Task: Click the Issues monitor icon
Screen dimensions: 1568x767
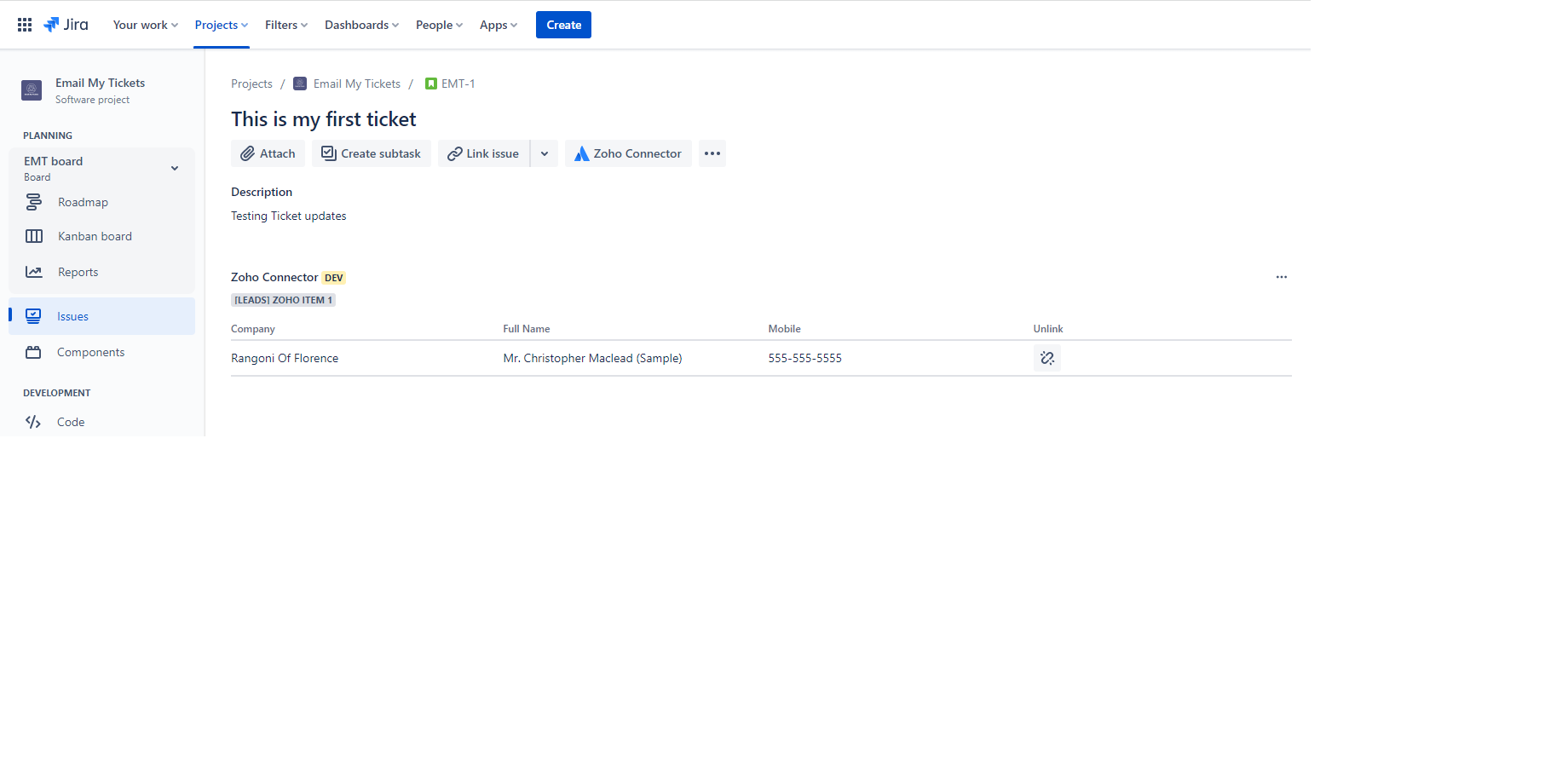Action: point(33,316)
